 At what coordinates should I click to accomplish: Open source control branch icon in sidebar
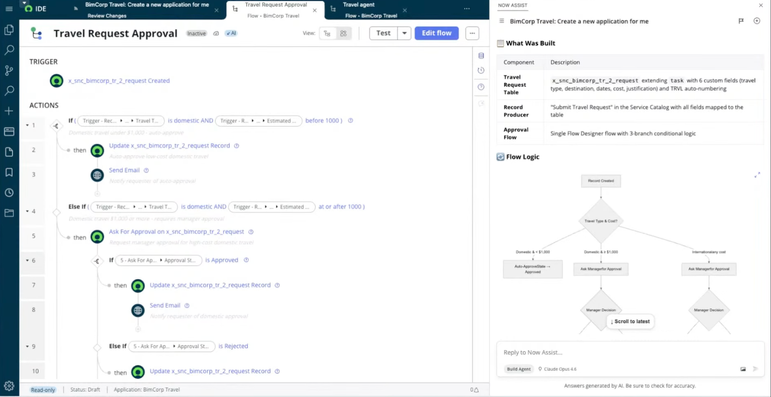9,70
